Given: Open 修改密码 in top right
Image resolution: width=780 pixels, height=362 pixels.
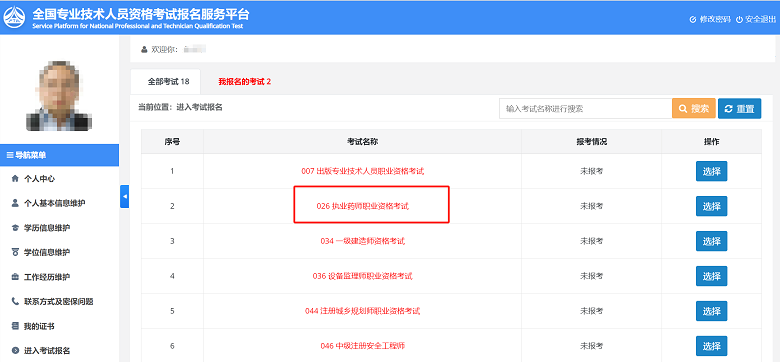Looking at the screenshot, I should pos(710,19).
